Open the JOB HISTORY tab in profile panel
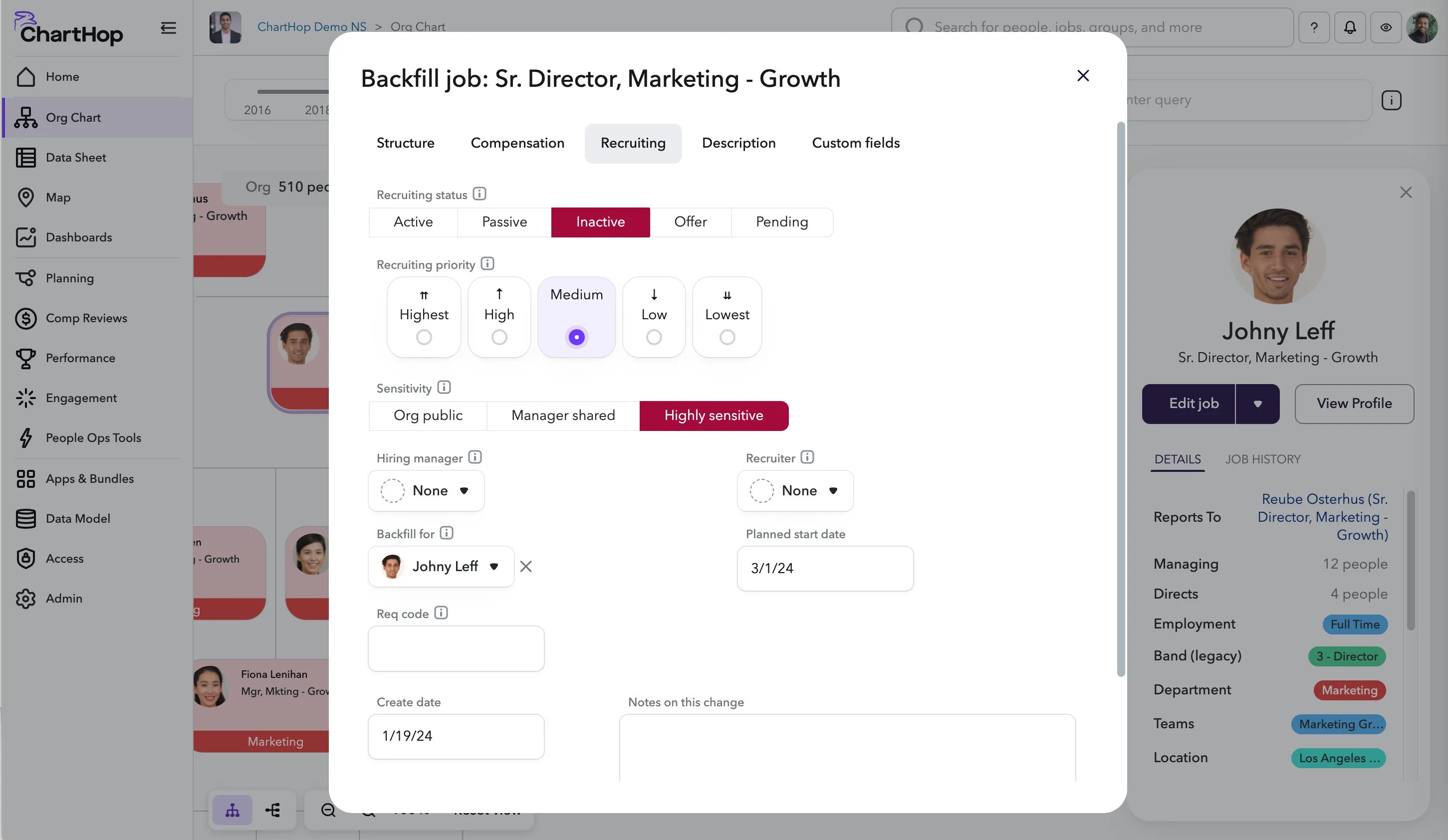Viewport: 1448px width, 840px height. pyautogui.click(x=1262, y=459)
